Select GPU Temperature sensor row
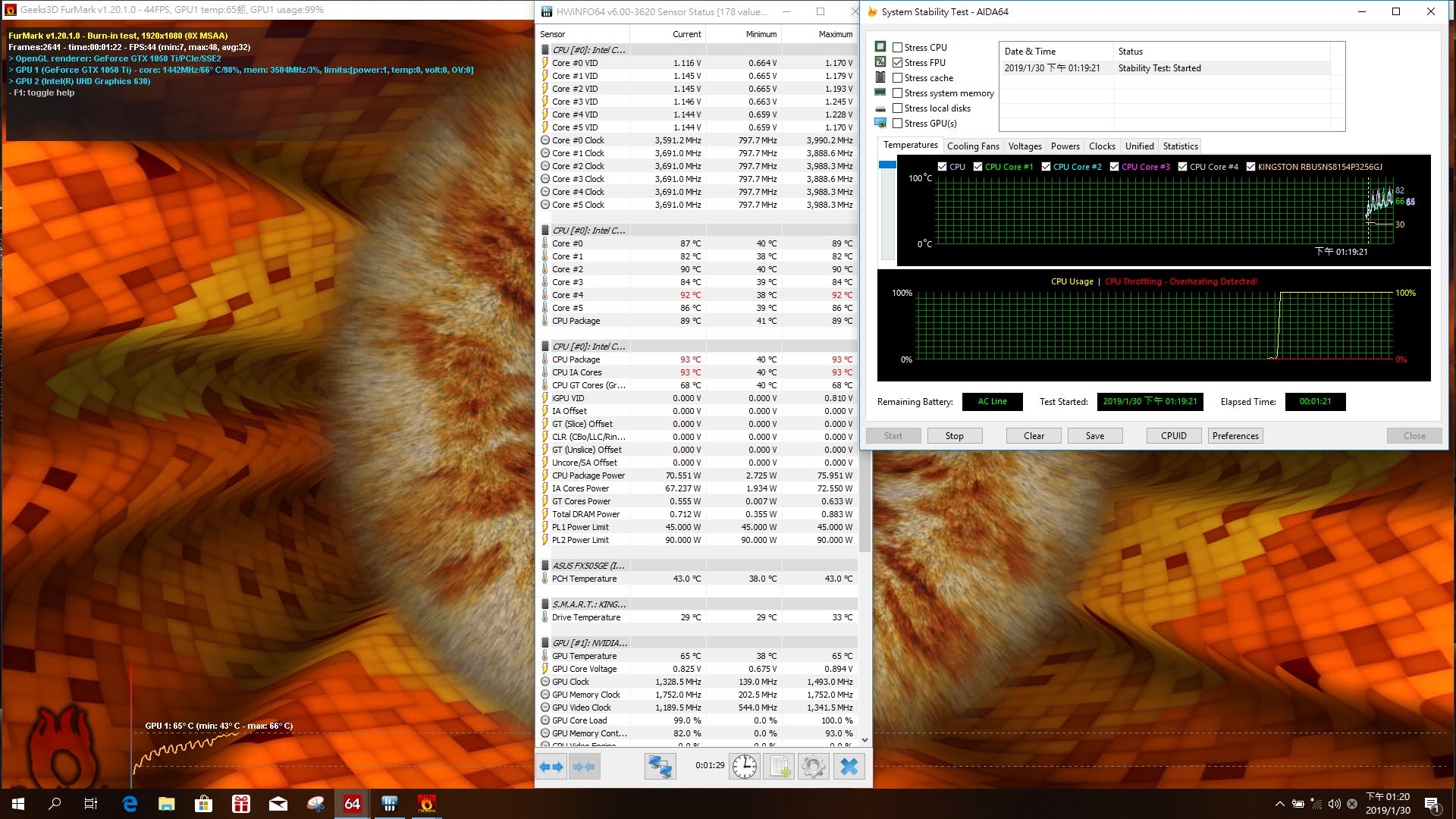 point(698,656)
